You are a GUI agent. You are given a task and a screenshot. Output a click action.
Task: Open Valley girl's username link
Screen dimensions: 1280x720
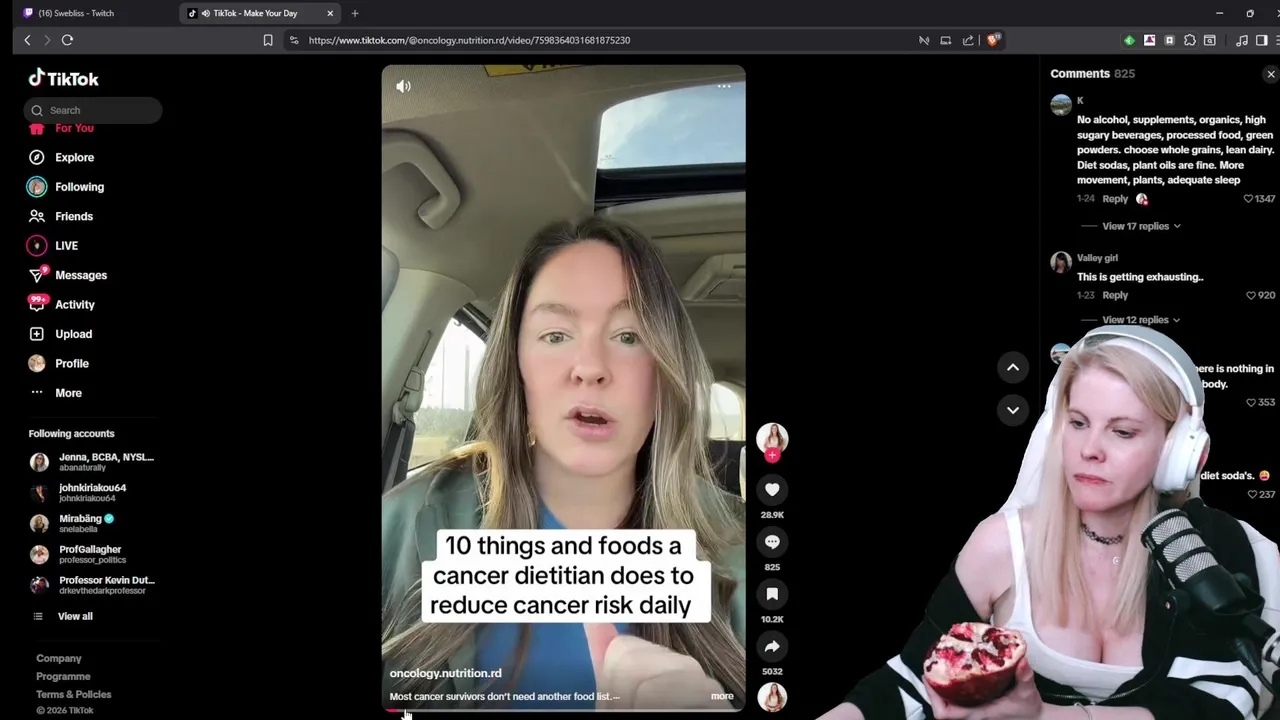1097,258
